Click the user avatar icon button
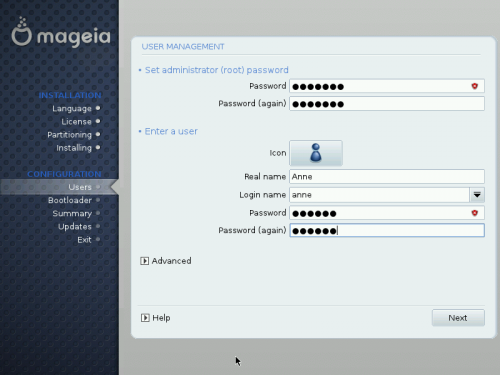Viewport: 500px width, 375px height. (x=316, y=153)
